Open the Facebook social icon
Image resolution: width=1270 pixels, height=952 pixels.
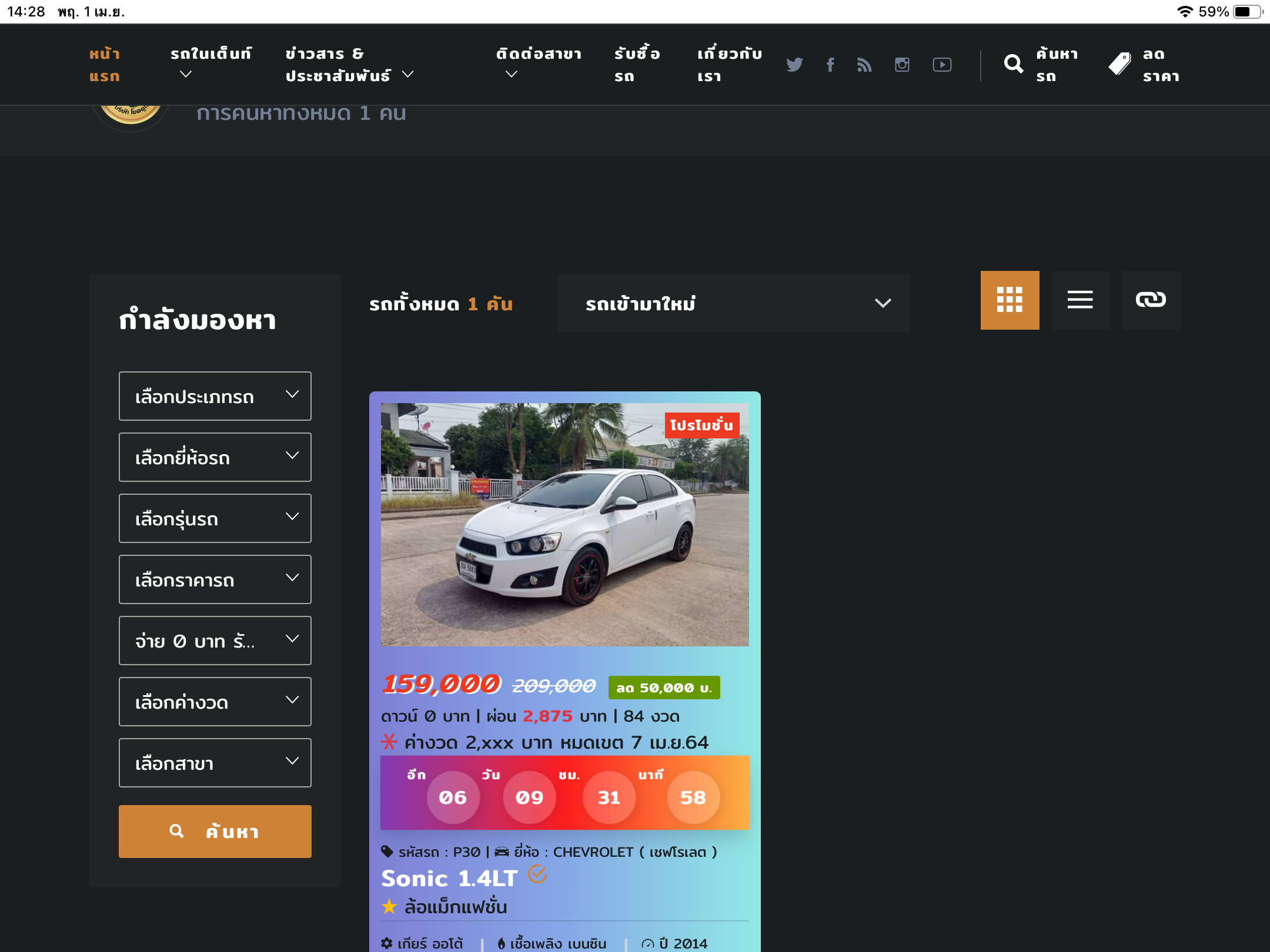(830, 65)
